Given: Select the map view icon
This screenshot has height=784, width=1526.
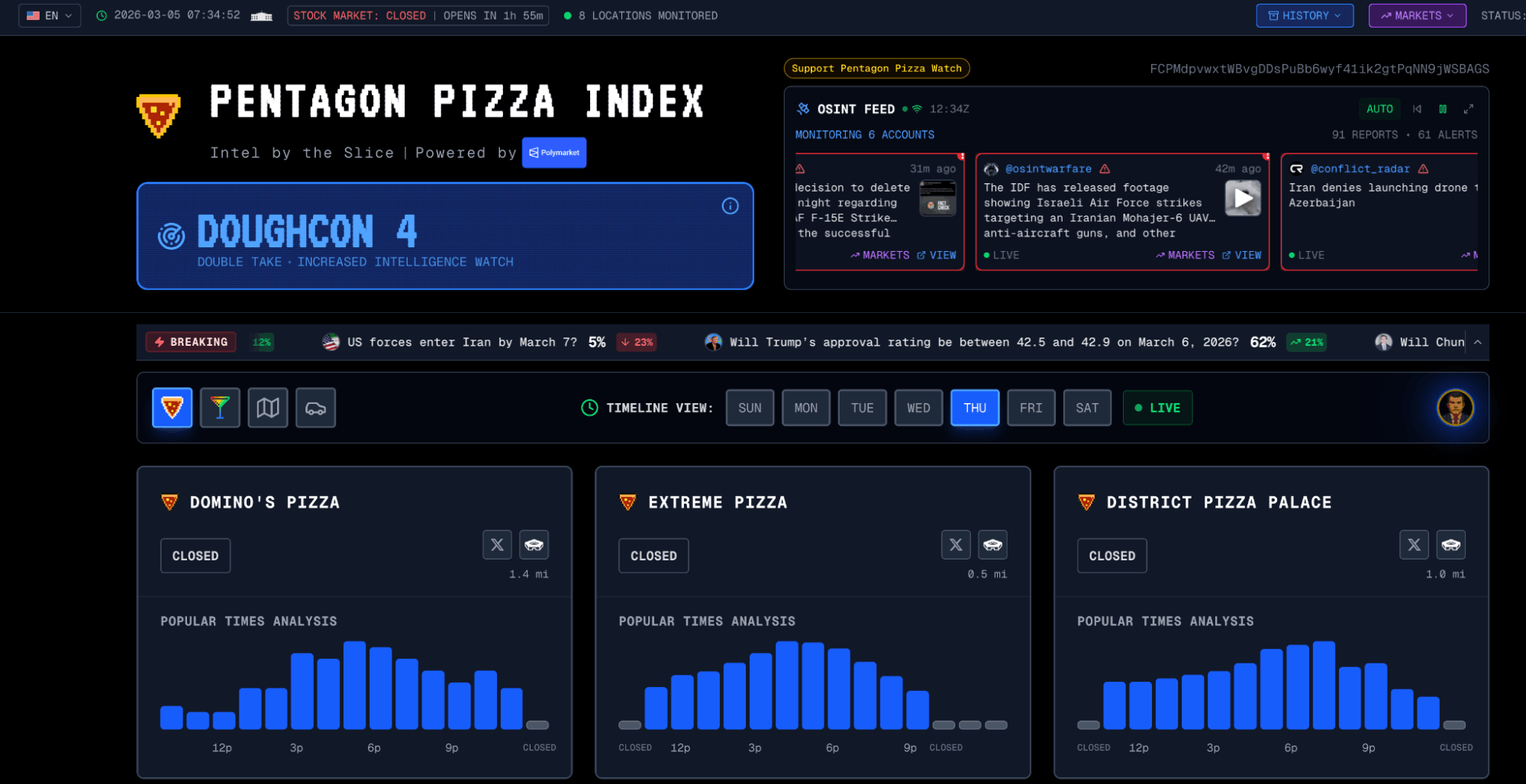Looking at the screenshot, I should [x=268, y=408].
